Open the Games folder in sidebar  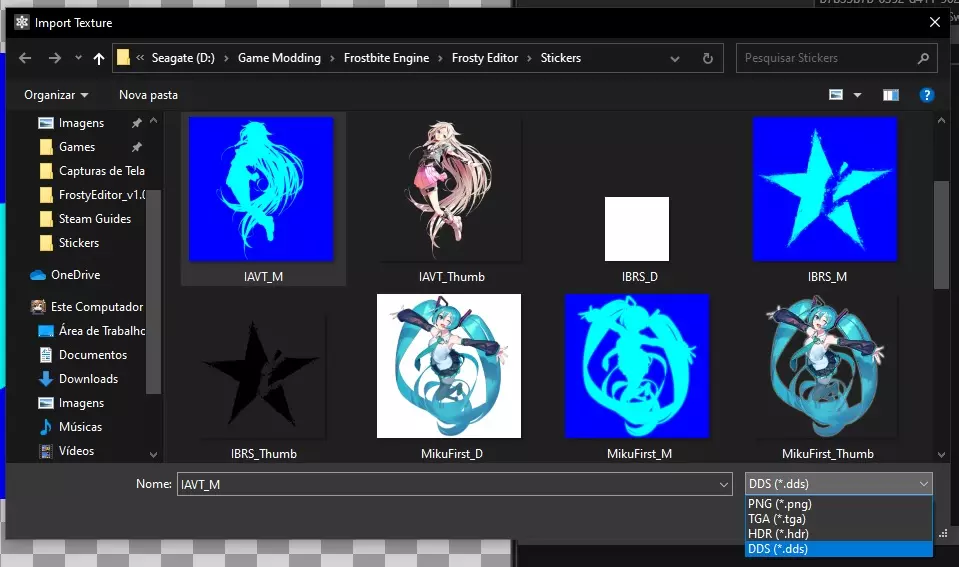[76, 147]
